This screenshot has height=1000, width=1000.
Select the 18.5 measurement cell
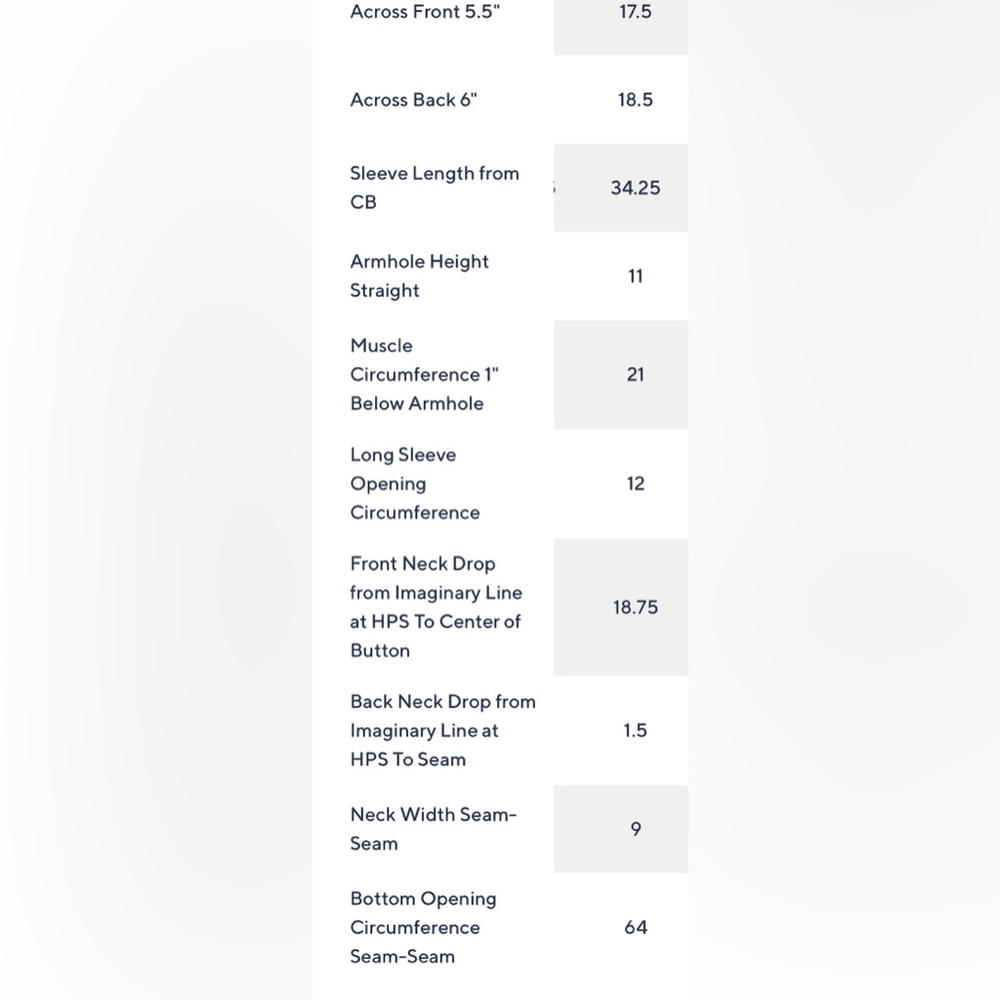635,100
